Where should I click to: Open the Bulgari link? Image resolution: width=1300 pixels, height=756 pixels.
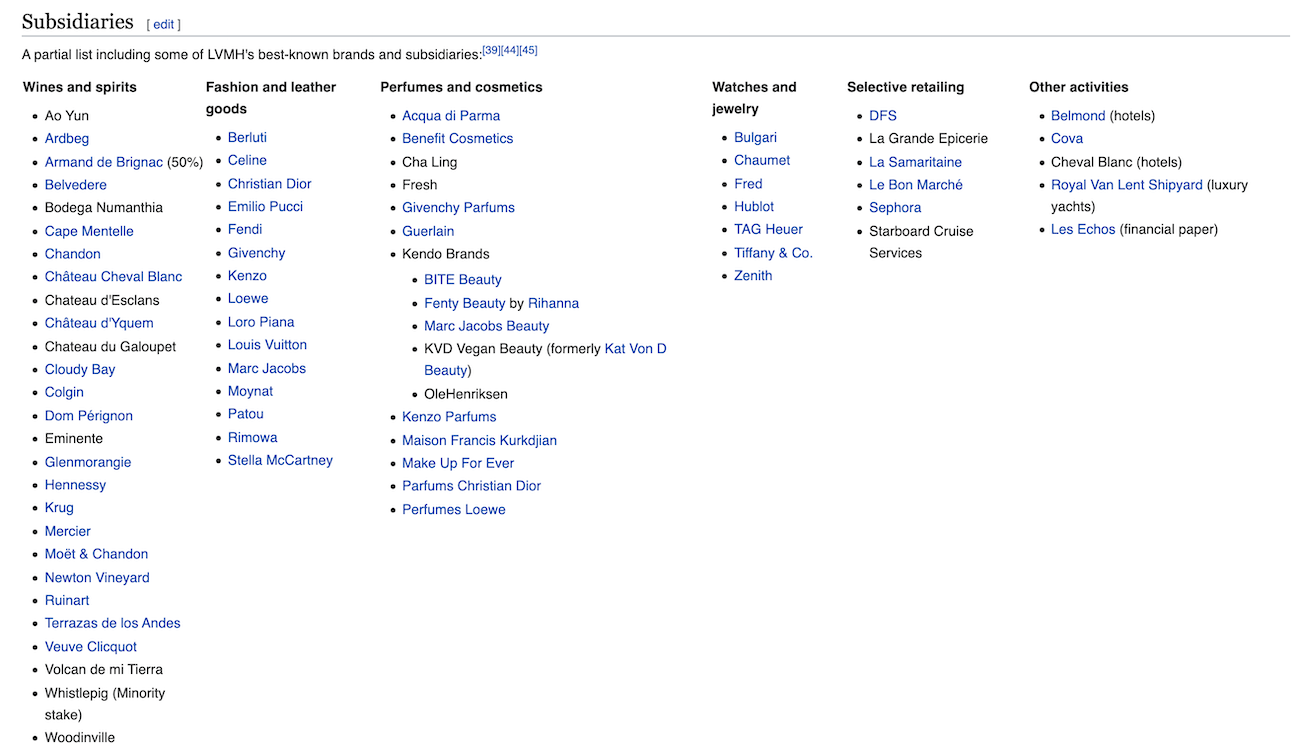click(755, 137)
